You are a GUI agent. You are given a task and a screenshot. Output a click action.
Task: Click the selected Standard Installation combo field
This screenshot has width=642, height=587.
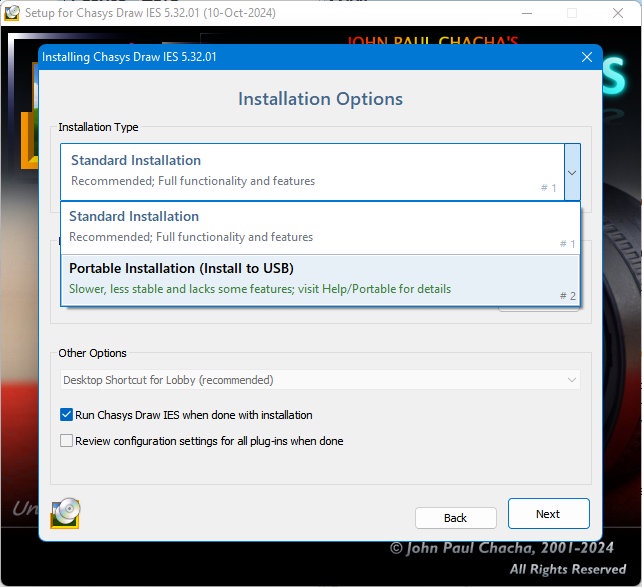click(312, 172)
